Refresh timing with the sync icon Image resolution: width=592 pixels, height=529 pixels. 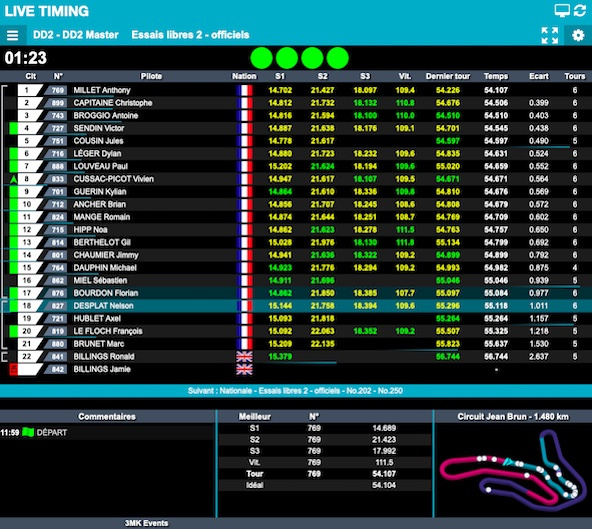[x=580, y=11]
